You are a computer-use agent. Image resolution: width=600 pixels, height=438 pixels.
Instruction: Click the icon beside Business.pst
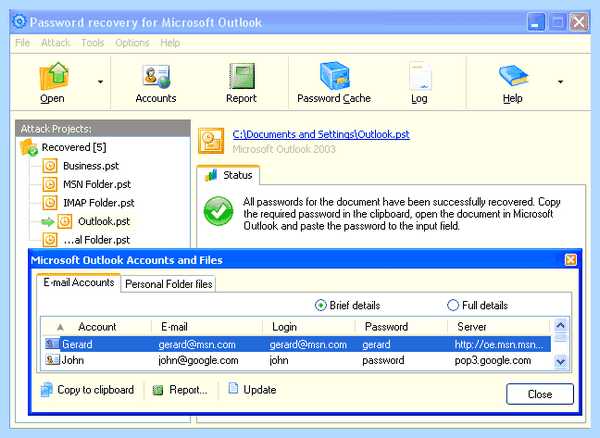point(50,166)
